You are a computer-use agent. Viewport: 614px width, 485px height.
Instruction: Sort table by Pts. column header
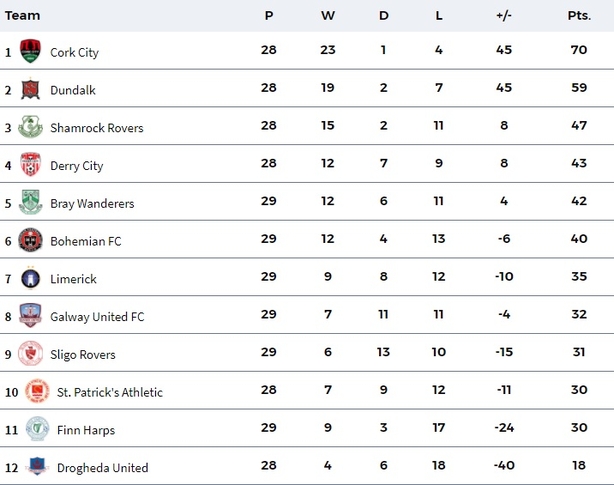tap(579, 15)
